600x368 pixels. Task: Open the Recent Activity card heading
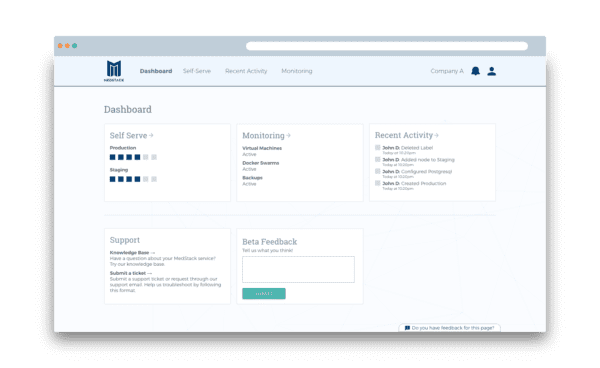click(x=404, y=135)
